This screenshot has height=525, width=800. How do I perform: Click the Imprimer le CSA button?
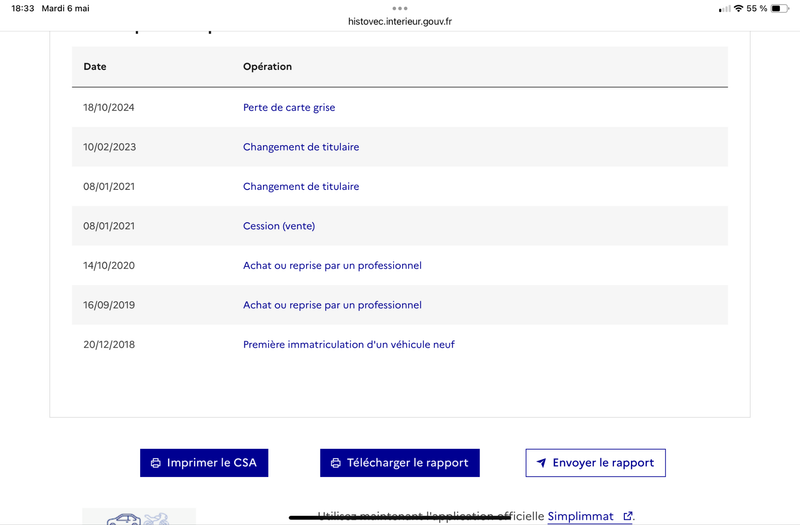(204, 463)
